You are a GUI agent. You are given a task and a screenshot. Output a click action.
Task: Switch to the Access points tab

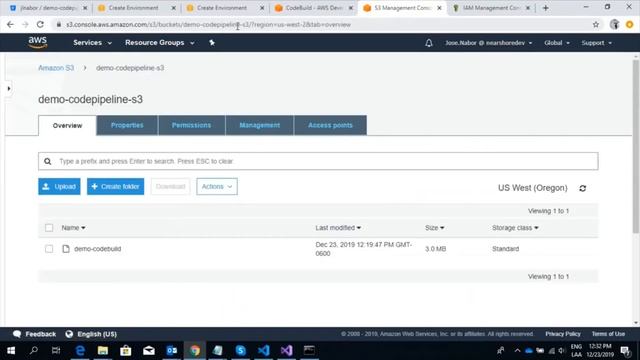coord(330,125)
